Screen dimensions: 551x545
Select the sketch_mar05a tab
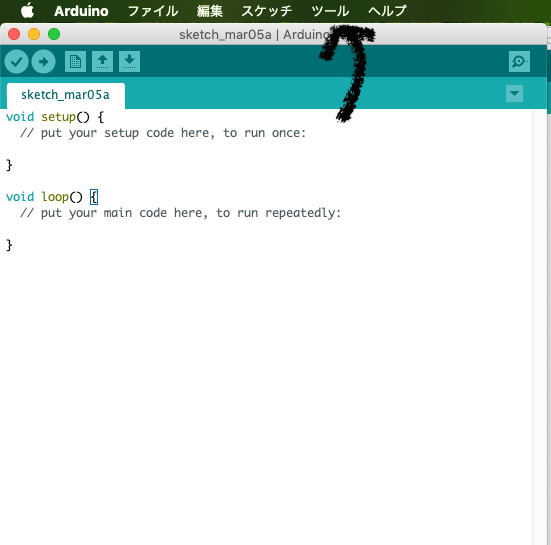tap(66, 95)
